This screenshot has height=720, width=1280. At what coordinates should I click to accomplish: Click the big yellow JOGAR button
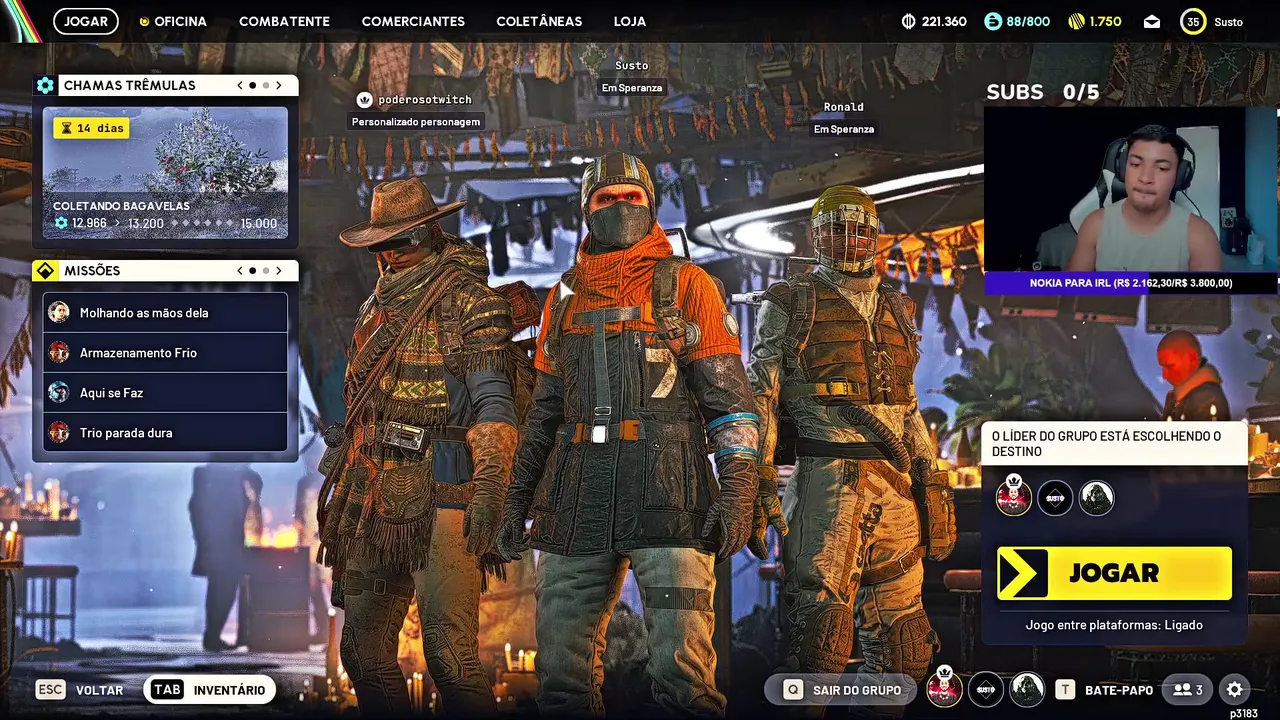coord(1114,573)
